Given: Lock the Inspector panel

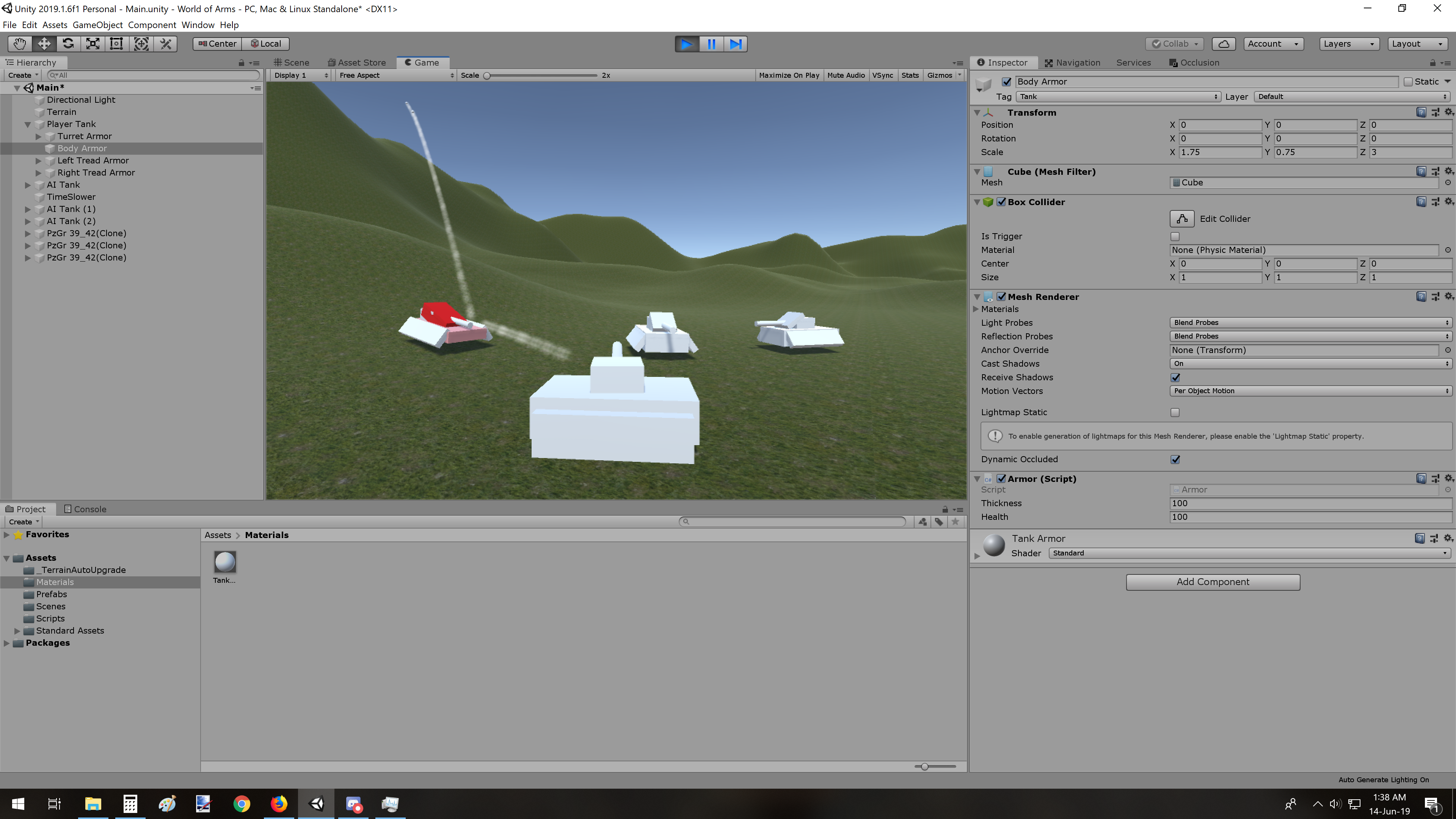Looking at the screenshot, I should click(x=1432, y=63).
